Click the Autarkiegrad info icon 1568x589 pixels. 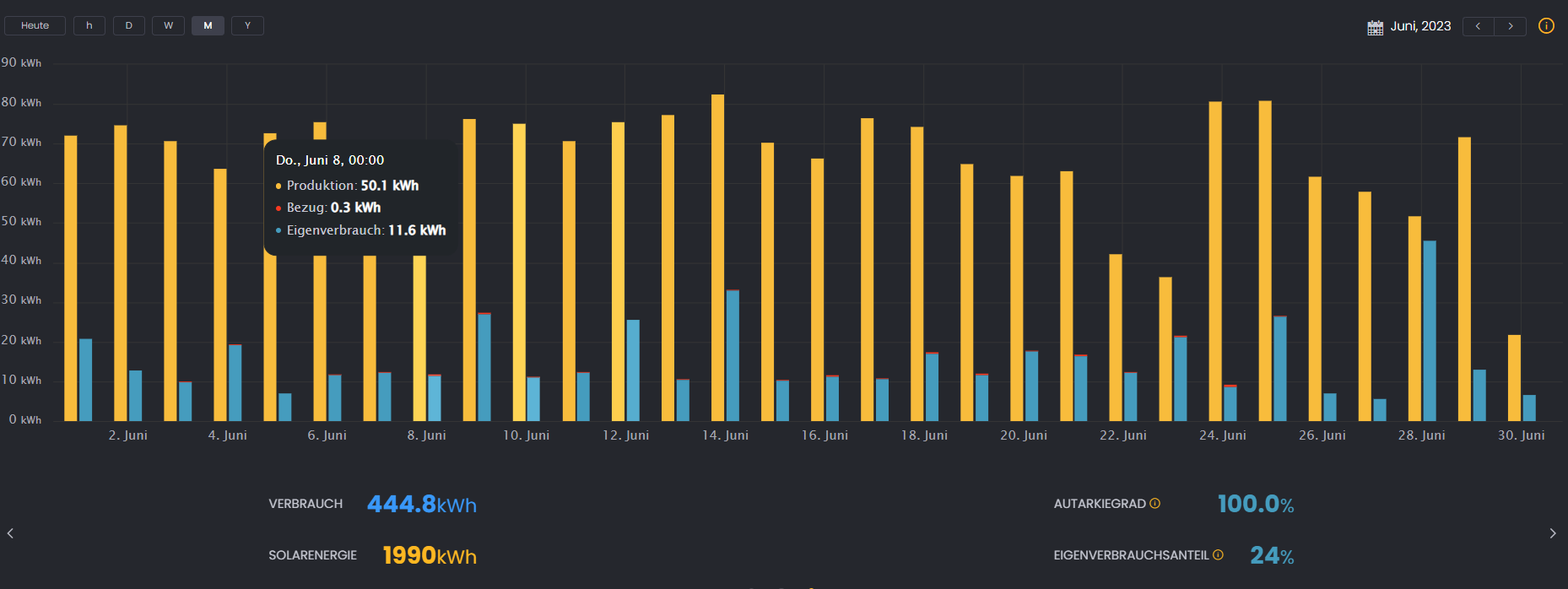pyautogui.click(x=1155, y=503)
